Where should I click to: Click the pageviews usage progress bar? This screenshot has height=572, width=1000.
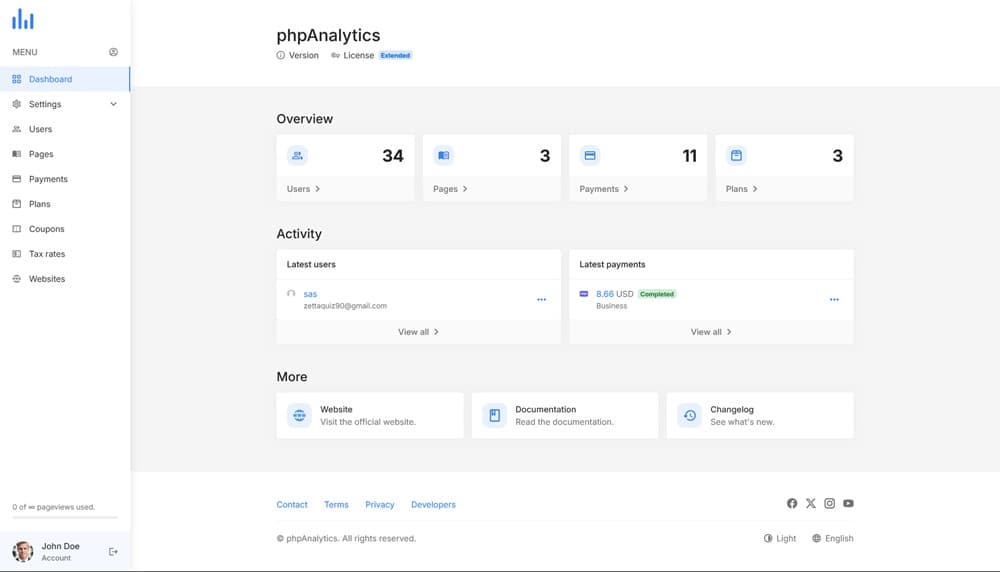coord(64,517)
